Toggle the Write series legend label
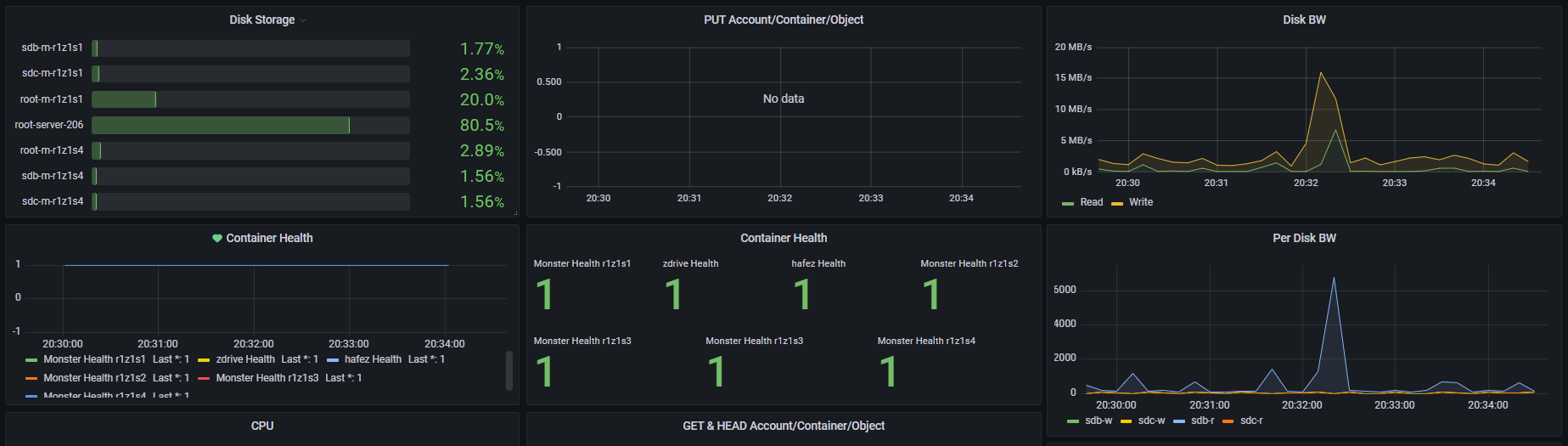This screenshot has width=1568, height=446. (x=1140, y=202)
